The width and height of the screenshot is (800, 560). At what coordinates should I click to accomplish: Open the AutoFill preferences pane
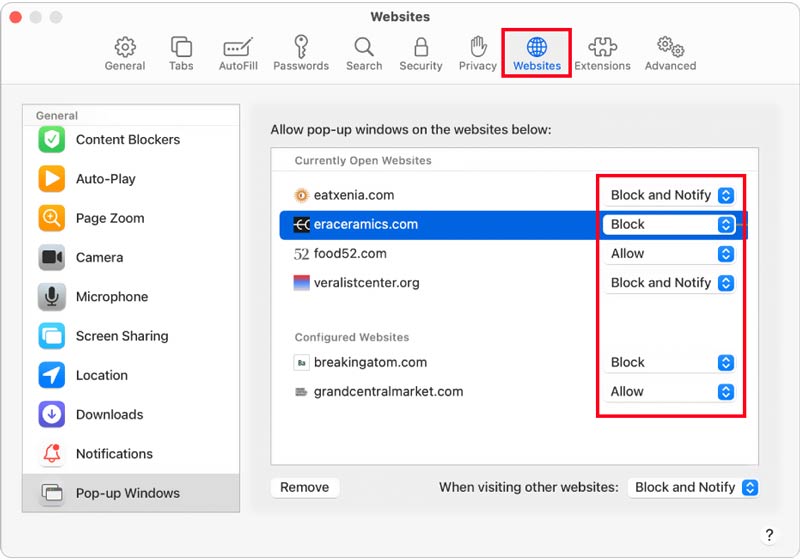(x=237, y=54)
